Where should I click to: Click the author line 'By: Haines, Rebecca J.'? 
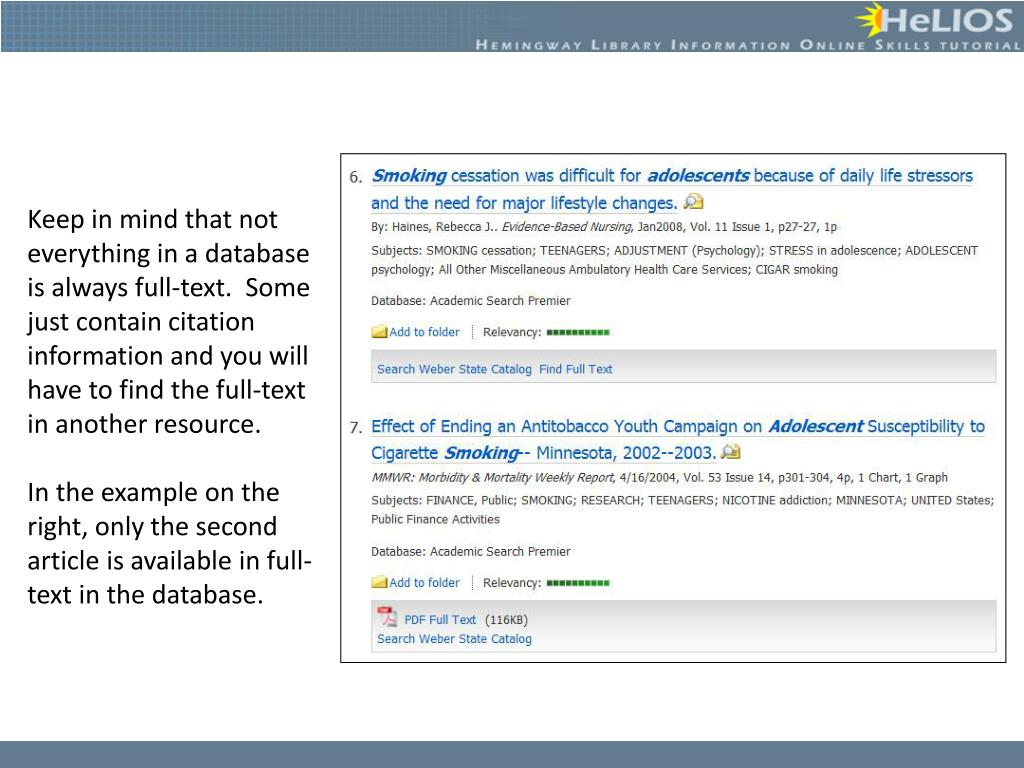(x=434, y=227)
